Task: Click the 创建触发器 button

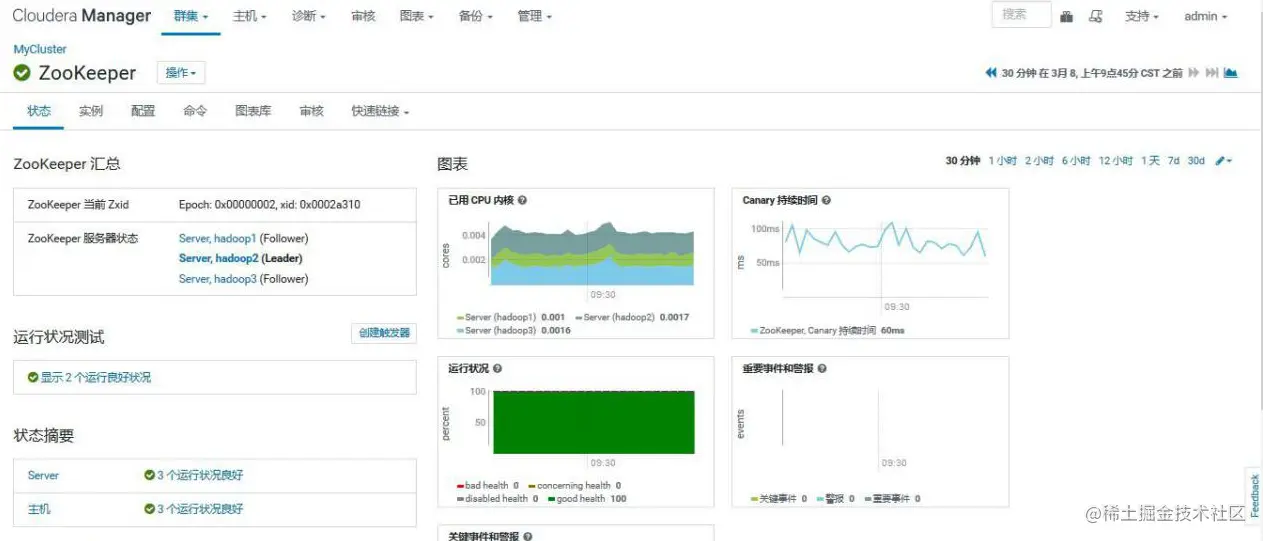Action: 384,333
